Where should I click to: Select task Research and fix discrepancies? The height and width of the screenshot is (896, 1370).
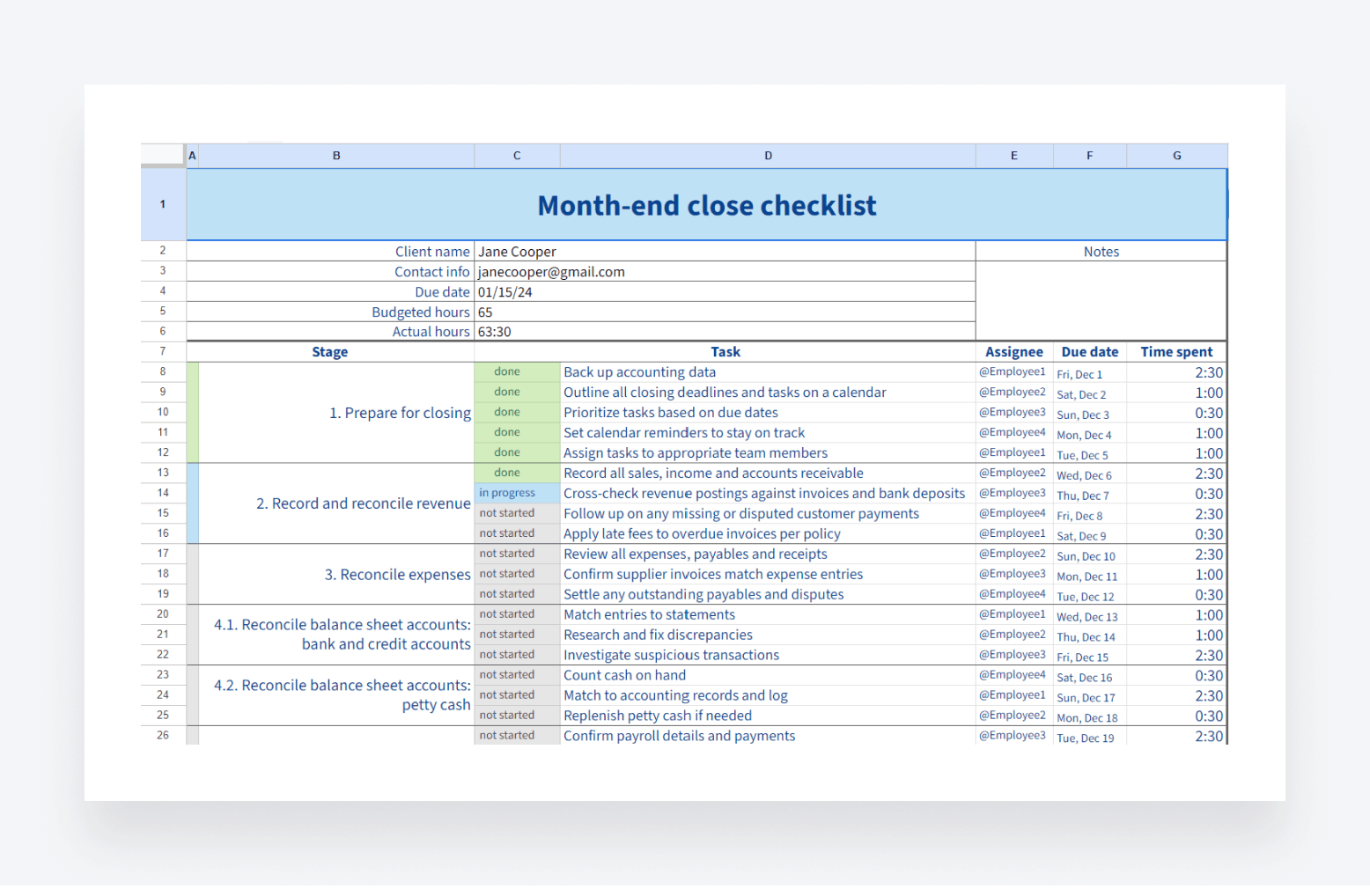click(x=768, y=635)
